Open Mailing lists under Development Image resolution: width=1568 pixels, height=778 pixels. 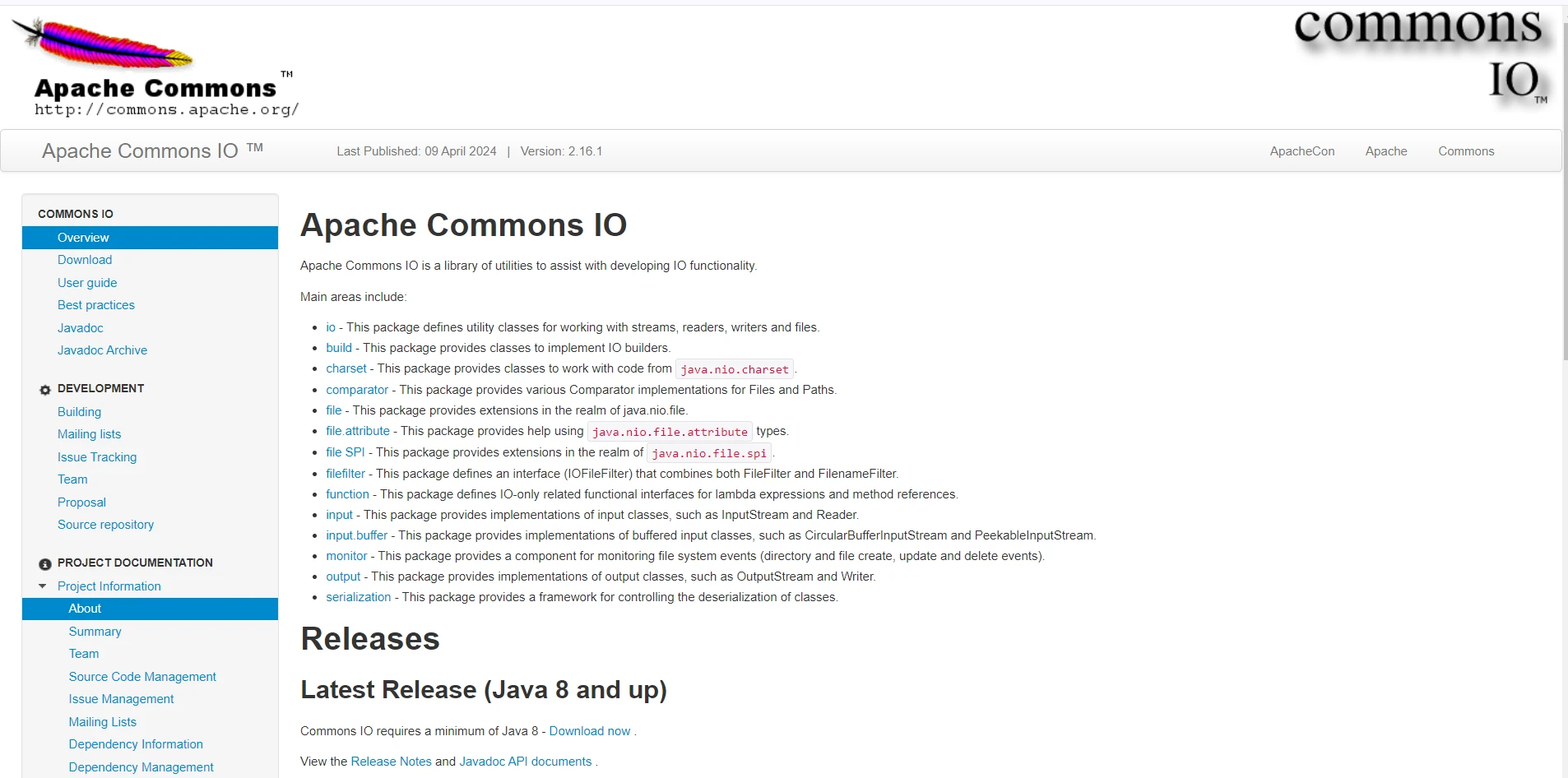(x=90, y=434)
